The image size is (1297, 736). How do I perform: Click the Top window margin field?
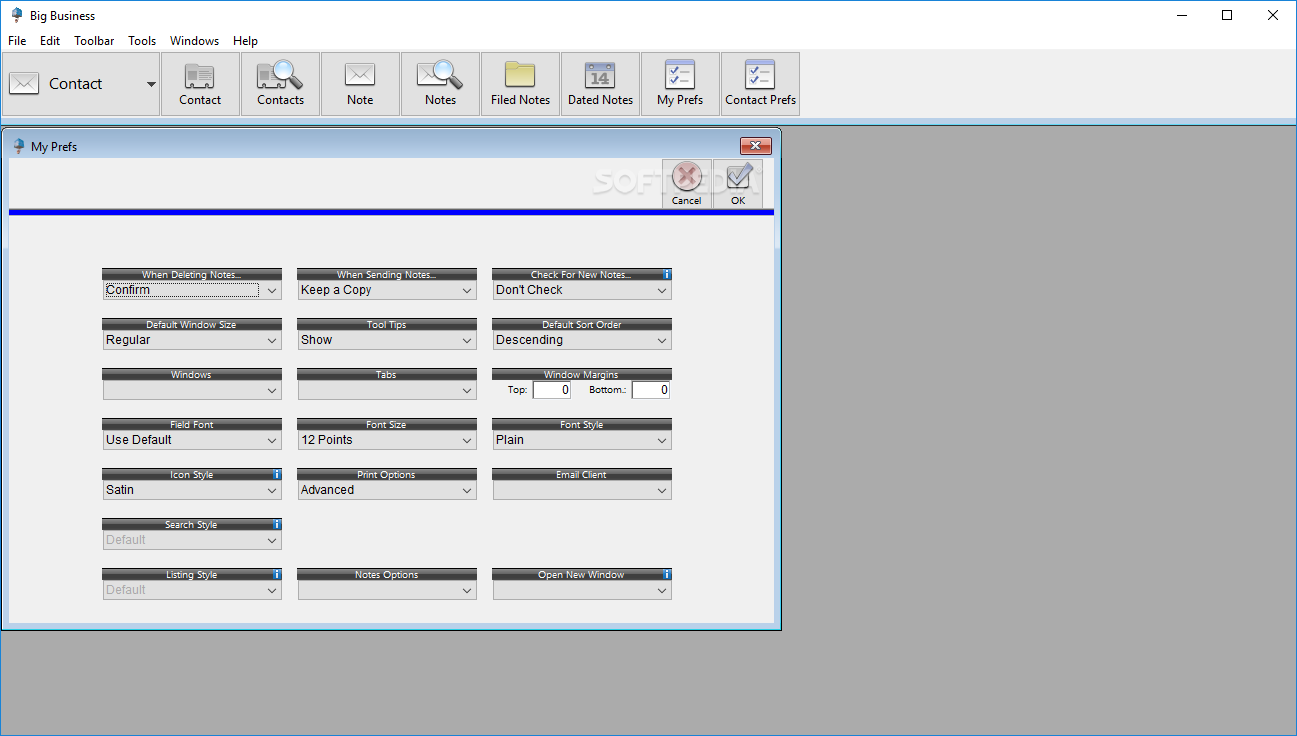pyautogui.click(x=552, y=390)
